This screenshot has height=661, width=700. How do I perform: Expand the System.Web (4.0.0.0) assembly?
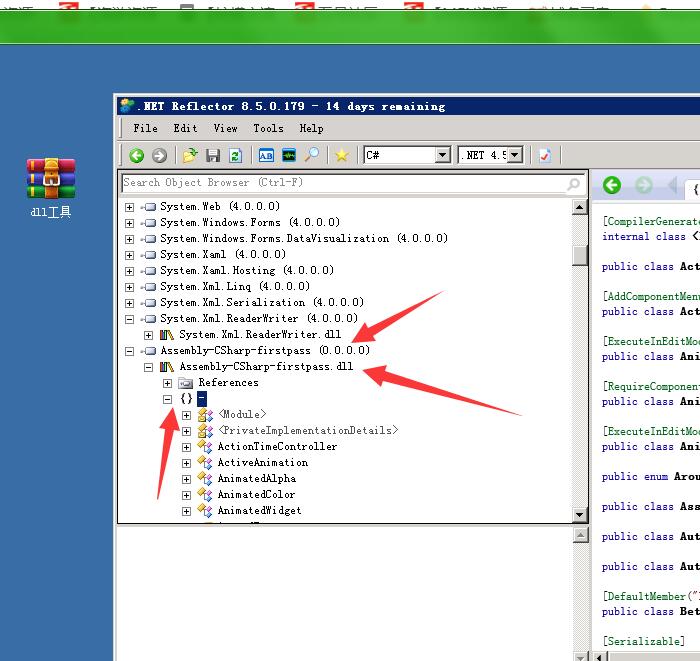130,207
